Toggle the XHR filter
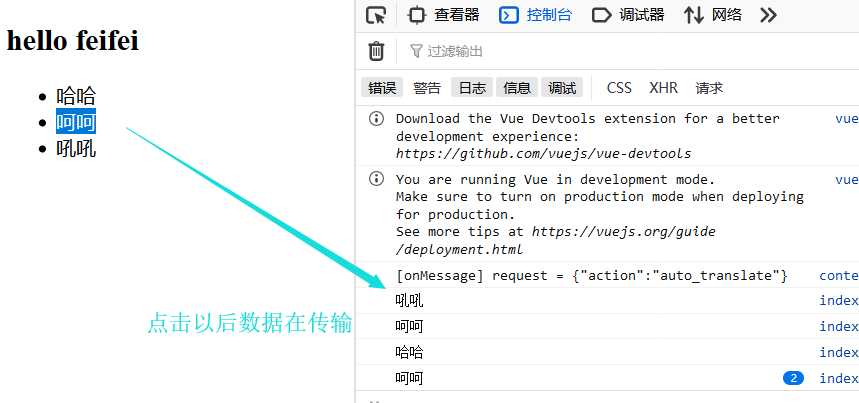Image resolution: width=859 pixels, height=403 pixels. pos(663,88)
